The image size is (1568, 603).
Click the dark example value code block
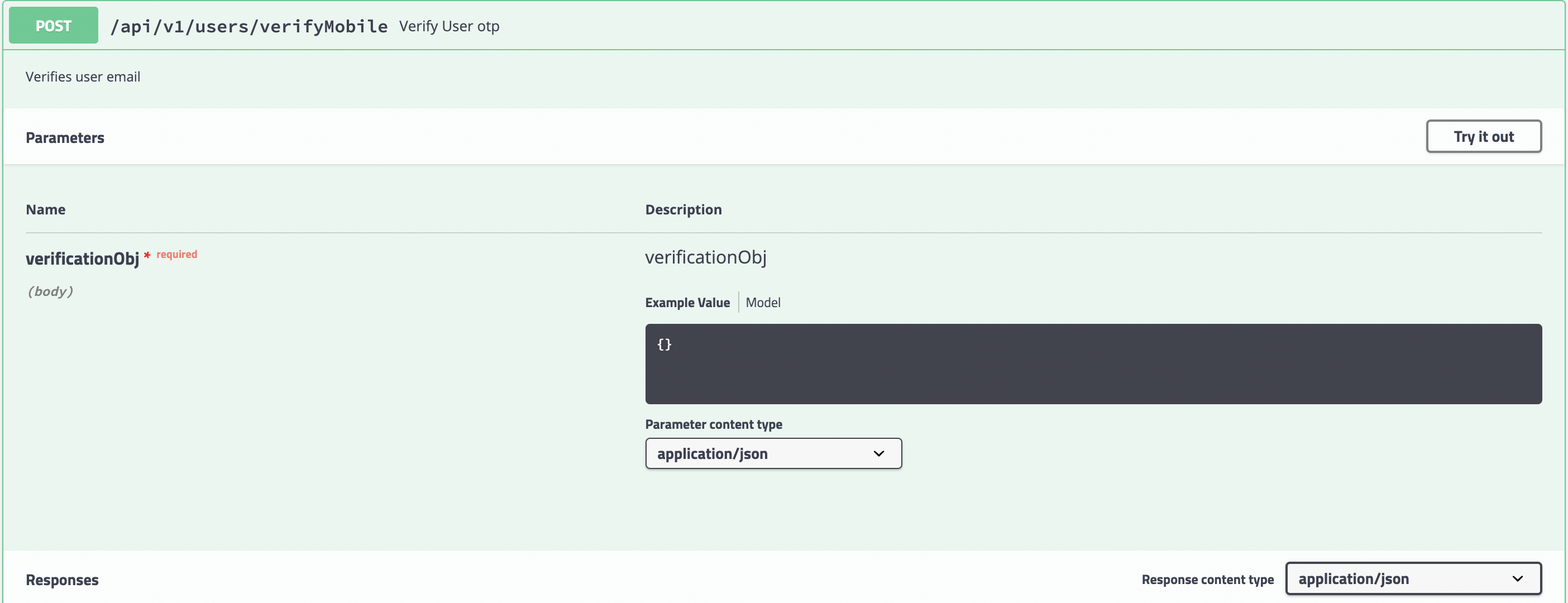pos(1093,364)
